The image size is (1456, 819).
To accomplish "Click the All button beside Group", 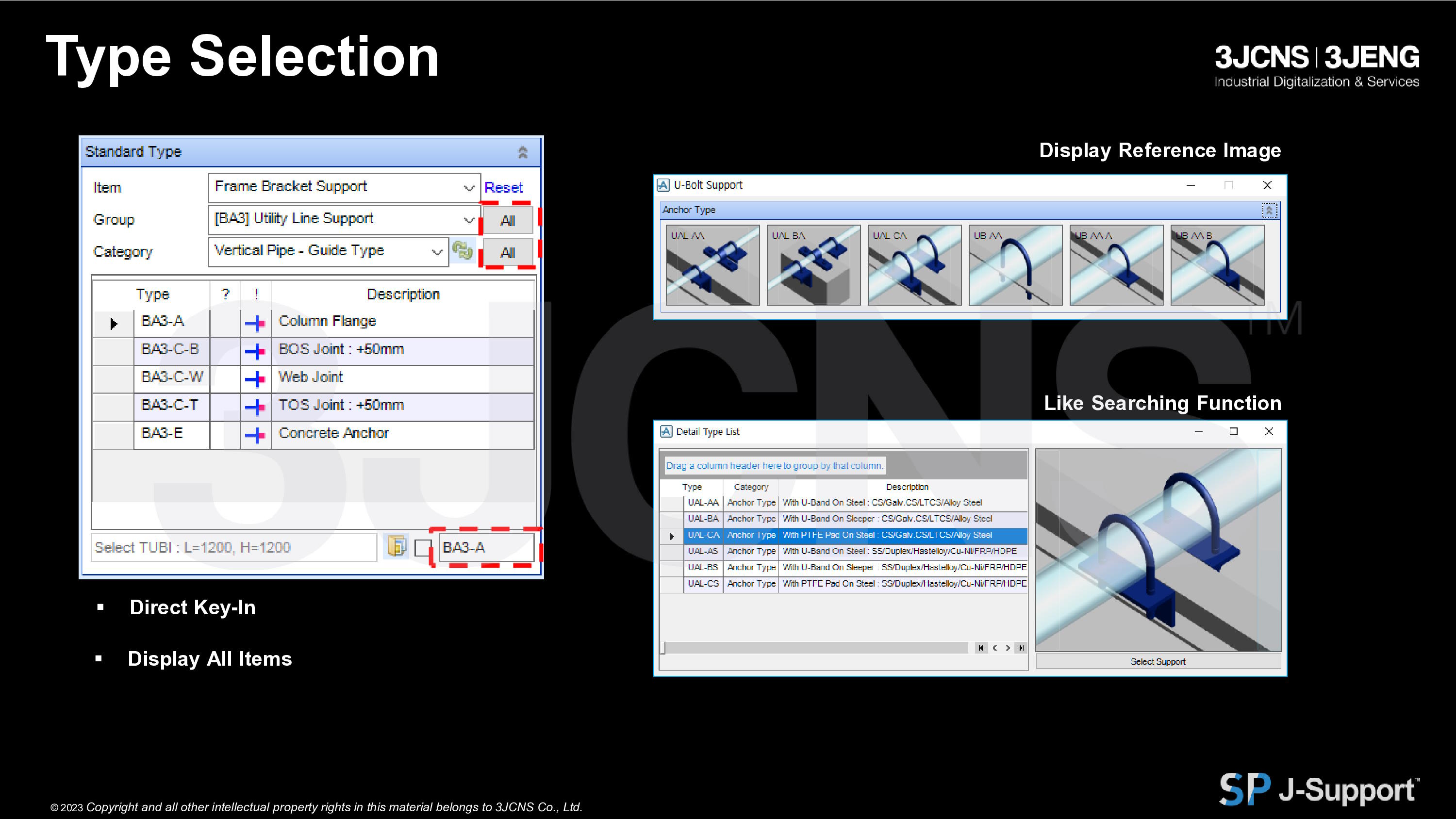I will pos(508,220).
